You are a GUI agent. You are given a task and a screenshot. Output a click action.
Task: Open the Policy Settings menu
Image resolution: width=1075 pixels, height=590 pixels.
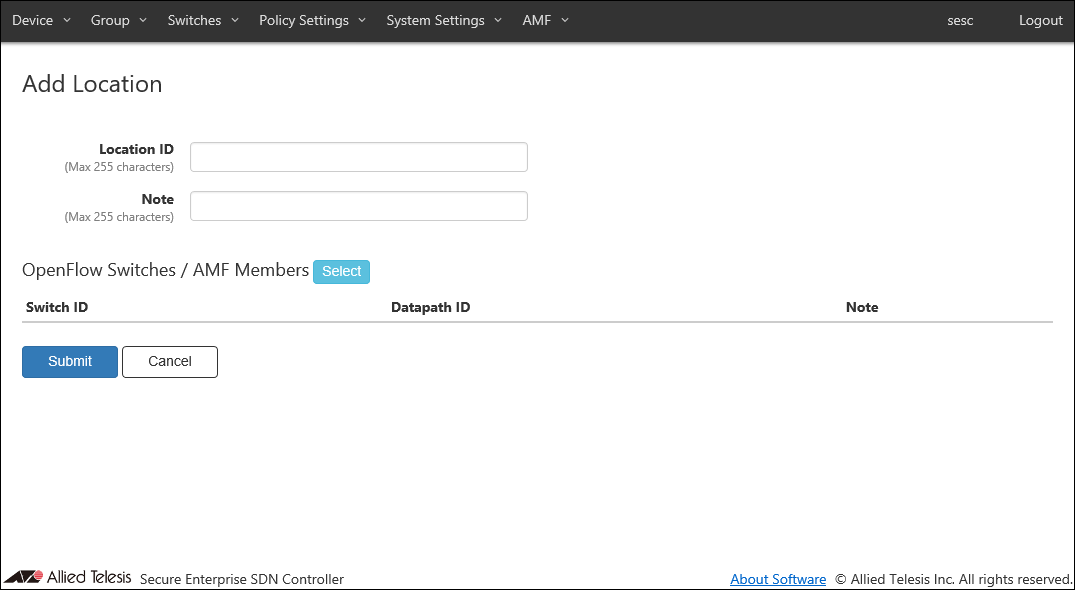pos(312,21)
